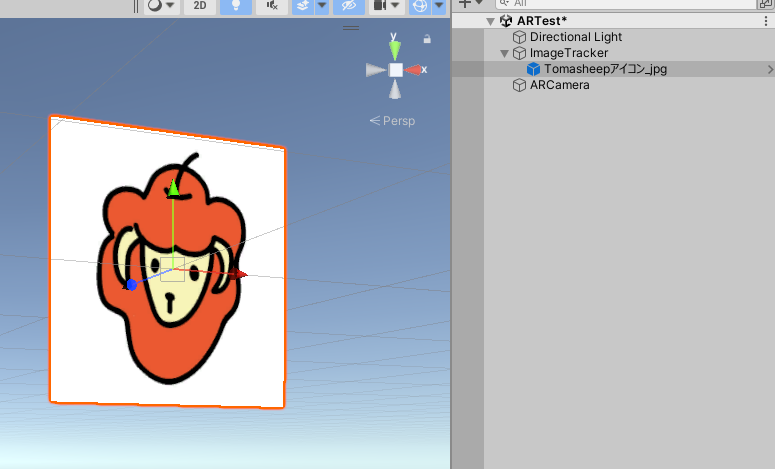The height and width of the screenshot is (469, 775).
Task: Click the green Y axis cone on orientation gizmo
Action: tap(394, 50)
